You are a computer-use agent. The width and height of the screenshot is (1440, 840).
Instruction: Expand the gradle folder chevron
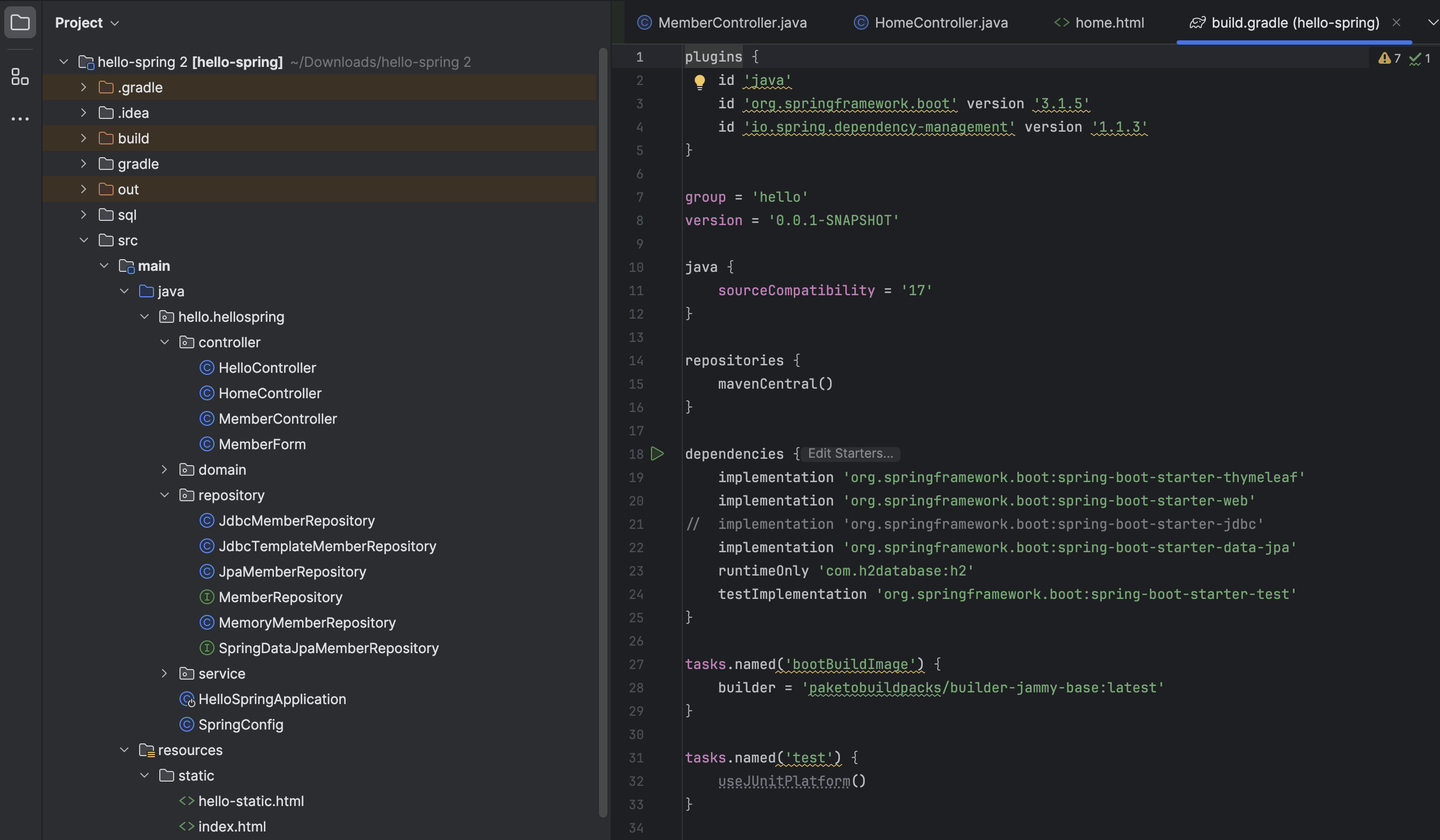coord(83,164)
